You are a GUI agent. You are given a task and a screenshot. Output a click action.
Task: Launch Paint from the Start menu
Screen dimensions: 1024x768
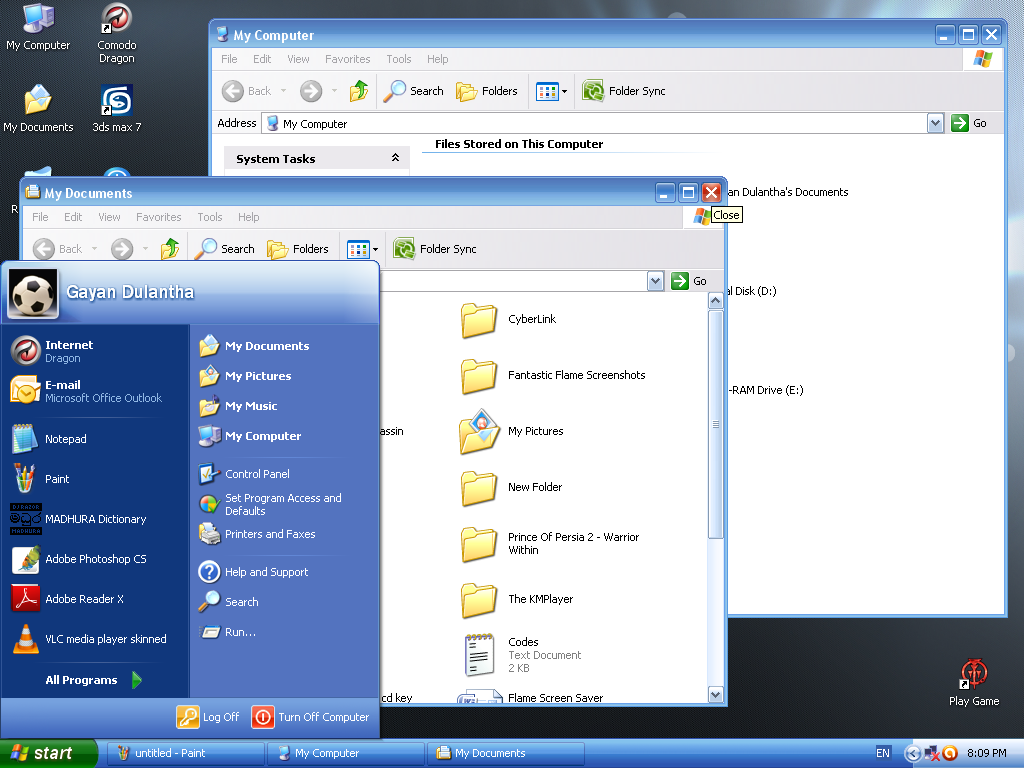click(x=55, y=478)
